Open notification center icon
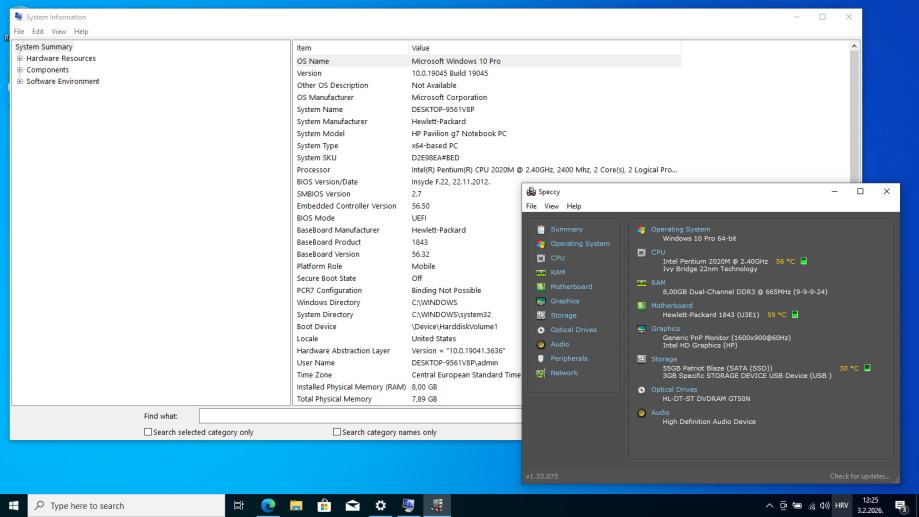 click(901, 505)
